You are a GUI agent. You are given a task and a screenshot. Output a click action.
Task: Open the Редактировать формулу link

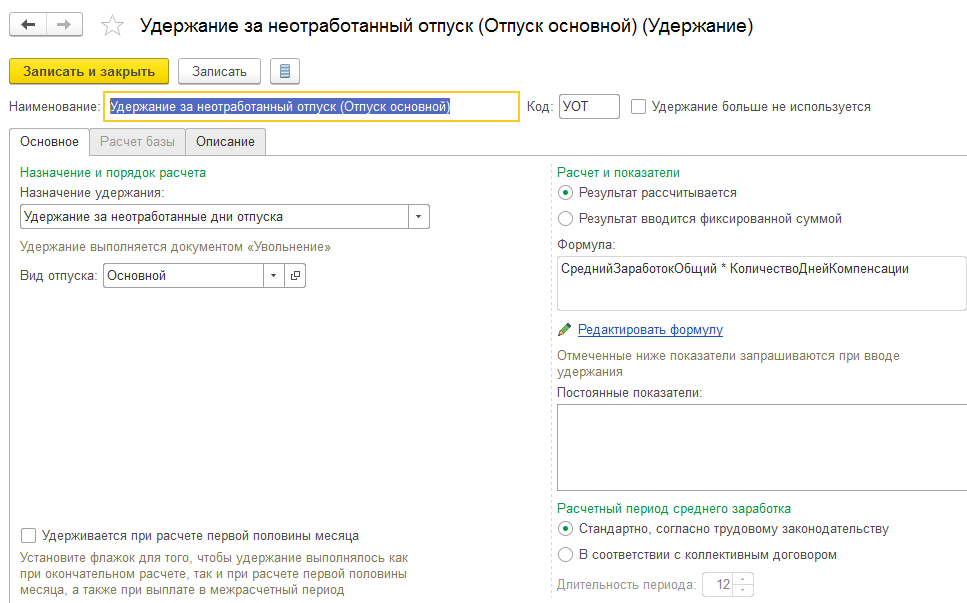pos(650,330)
